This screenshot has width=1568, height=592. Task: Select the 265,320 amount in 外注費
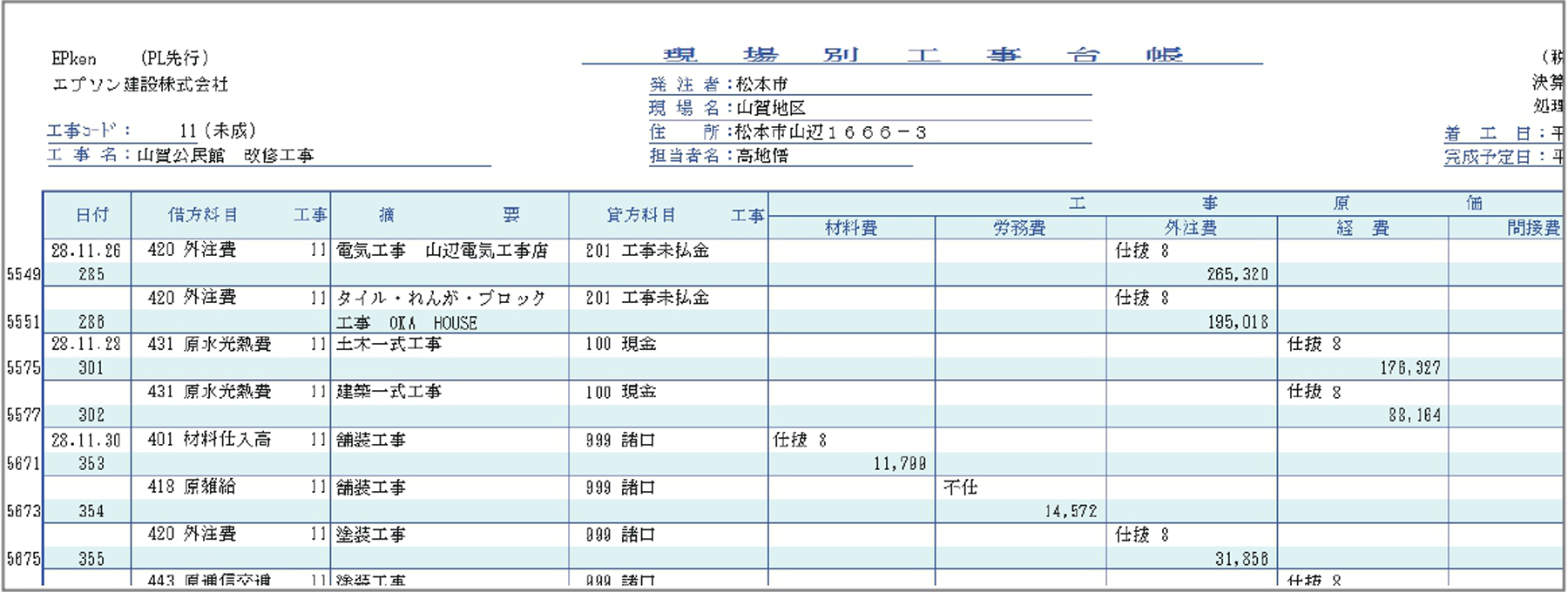coord(1237,274)
